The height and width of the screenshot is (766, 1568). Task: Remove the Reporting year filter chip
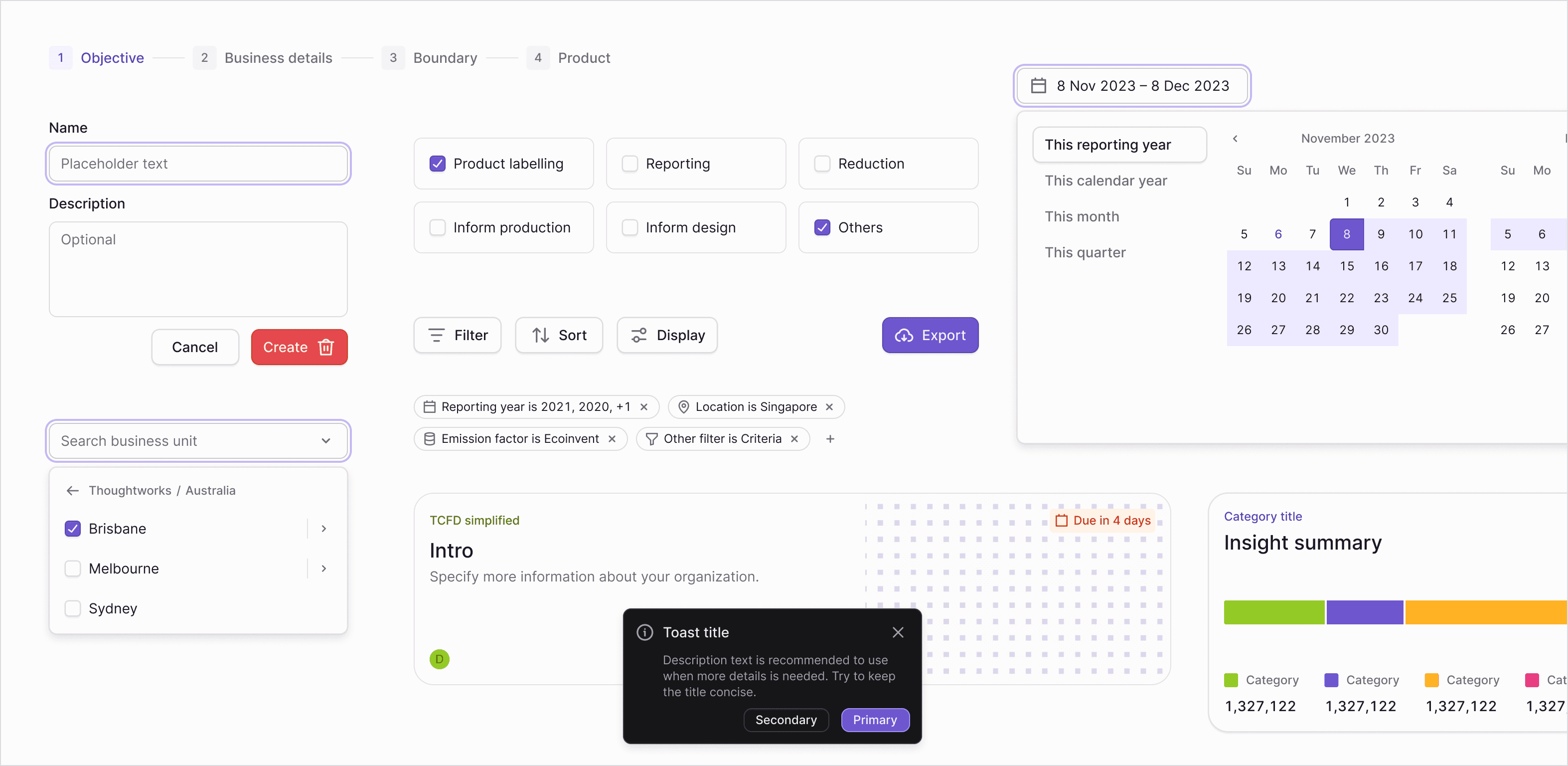coord(644,407)
